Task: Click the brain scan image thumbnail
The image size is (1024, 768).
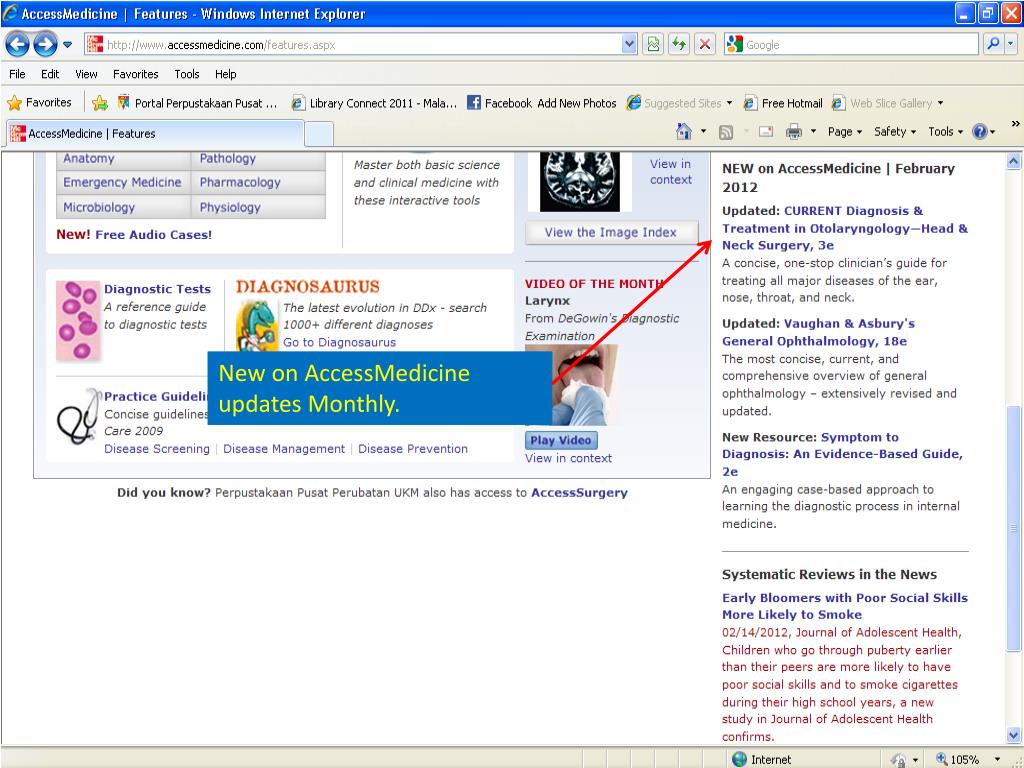Action: (580, 182)
